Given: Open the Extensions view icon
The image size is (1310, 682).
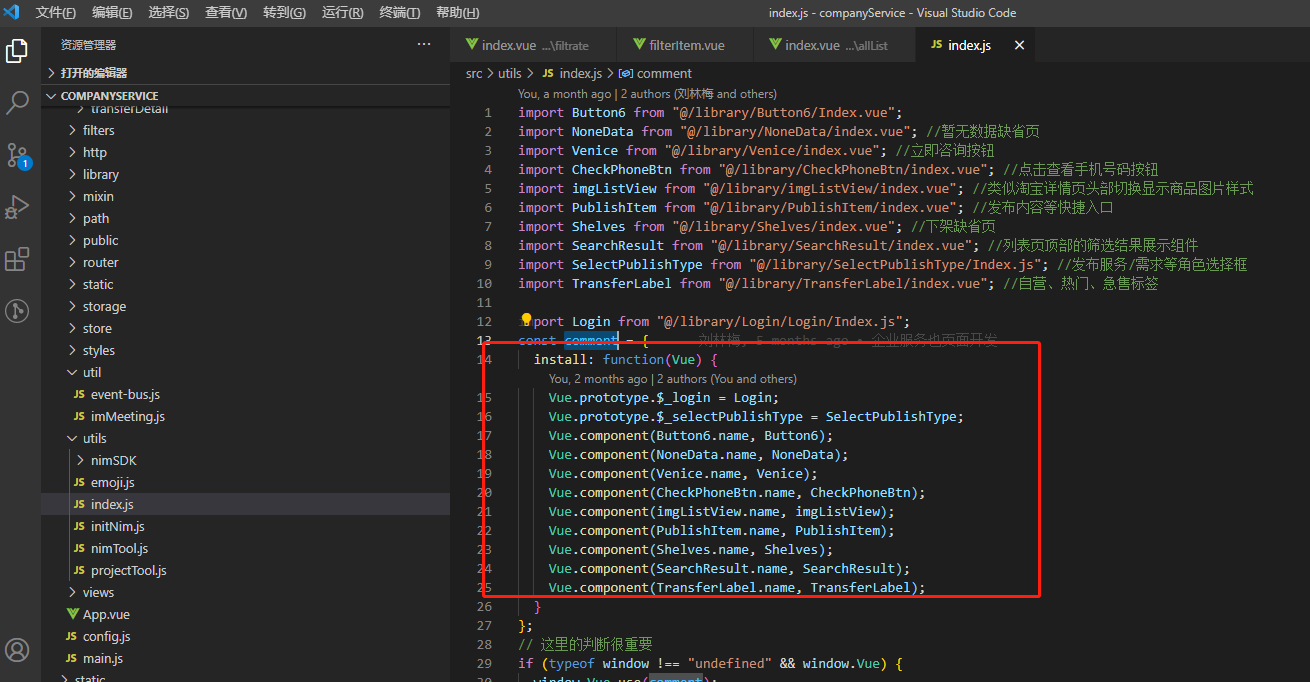Looking at the screenshot, I should 17,259.
